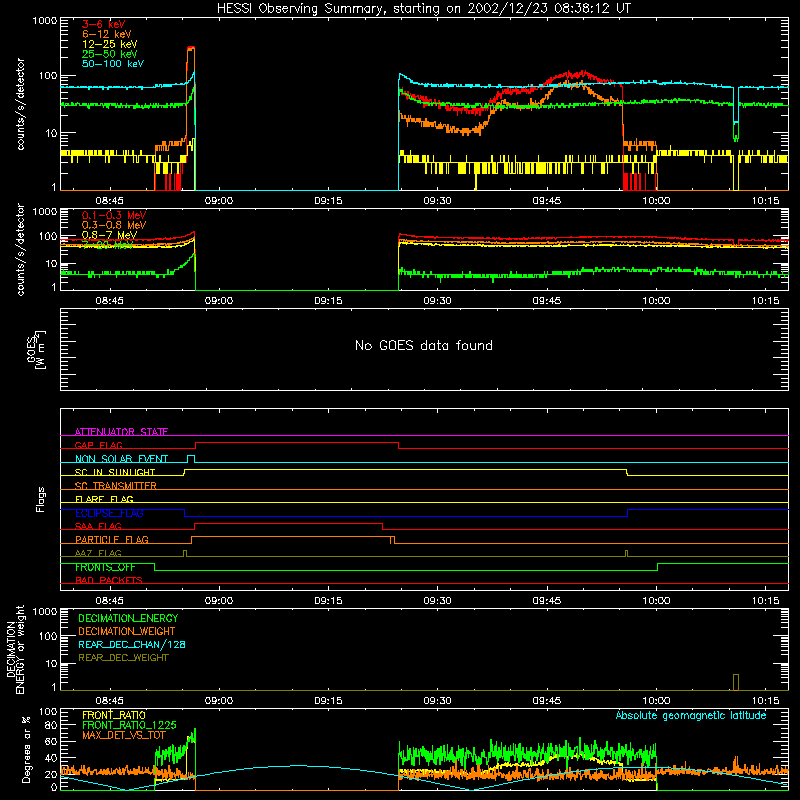Image resolution: width=800 pixels, height=800 pixels.
Task: Click the NON_SOLAR_EVENT cyan pulse on flag line
Action: [x=191, y=459]
